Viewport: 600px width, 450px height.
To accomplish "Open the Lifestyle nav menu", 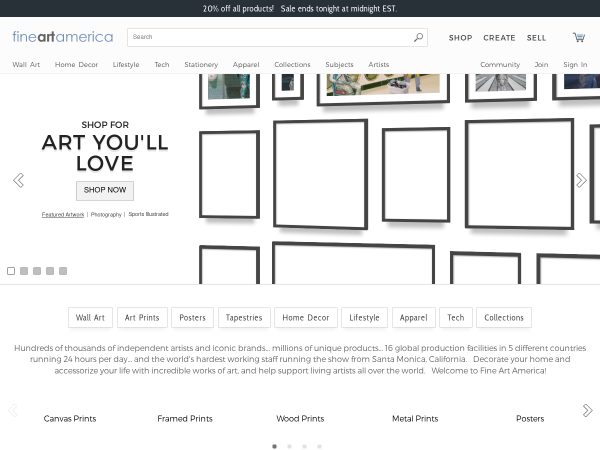I will [x=126, y=65].
